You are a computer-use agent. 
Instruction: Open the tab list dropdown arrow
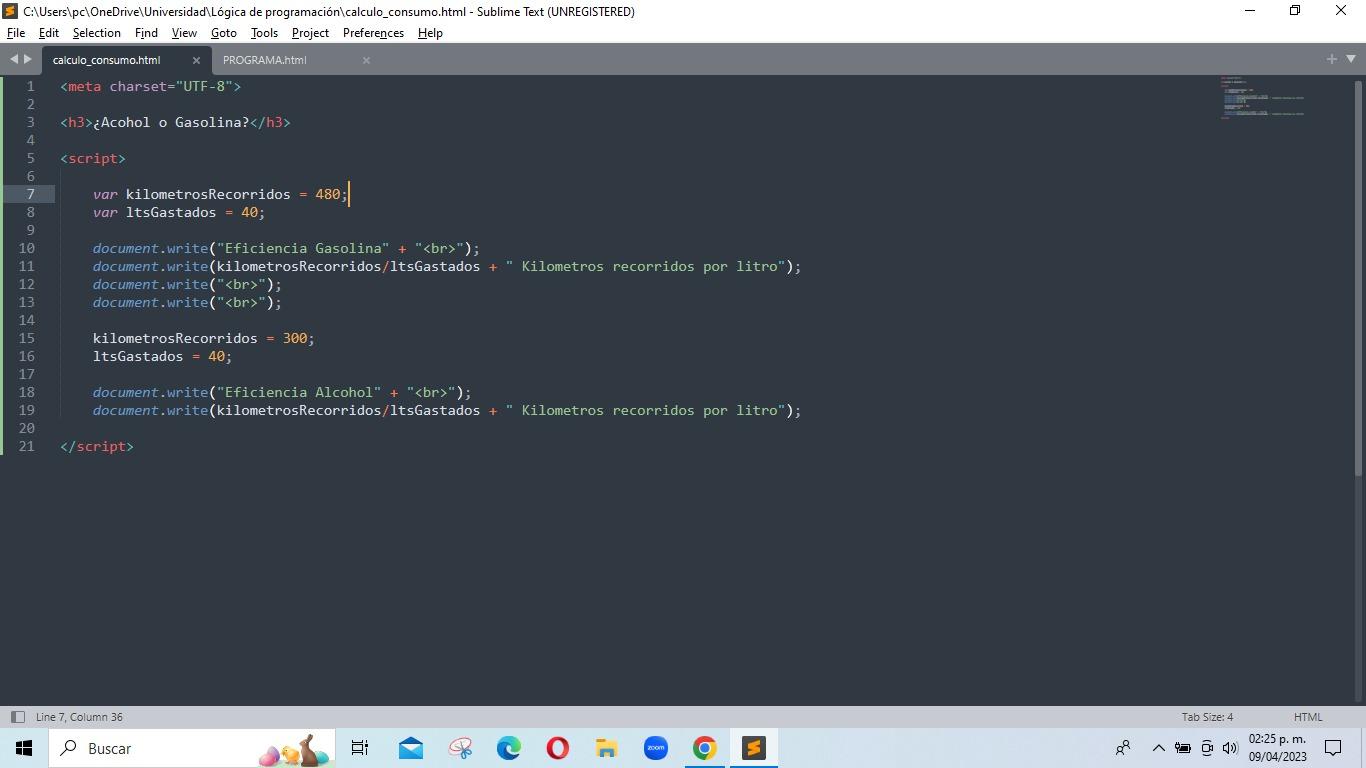click(1350, 60)
